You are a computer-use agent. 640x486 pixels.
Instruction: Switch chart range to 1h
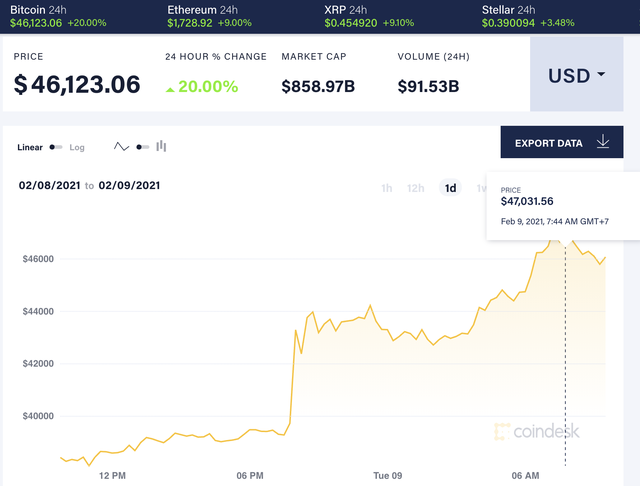click(x=387, y=188)
